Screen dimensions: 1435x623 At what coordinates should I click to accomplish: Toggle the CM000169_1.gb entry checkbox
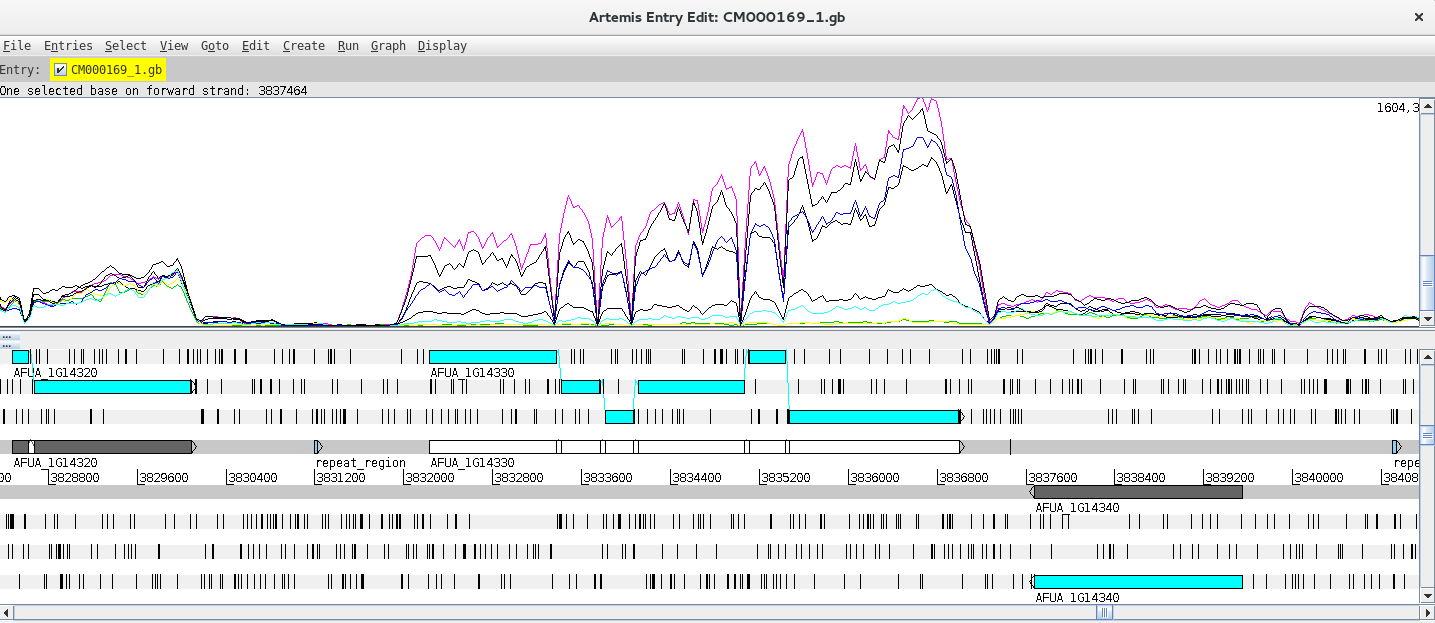pos(61,70)
